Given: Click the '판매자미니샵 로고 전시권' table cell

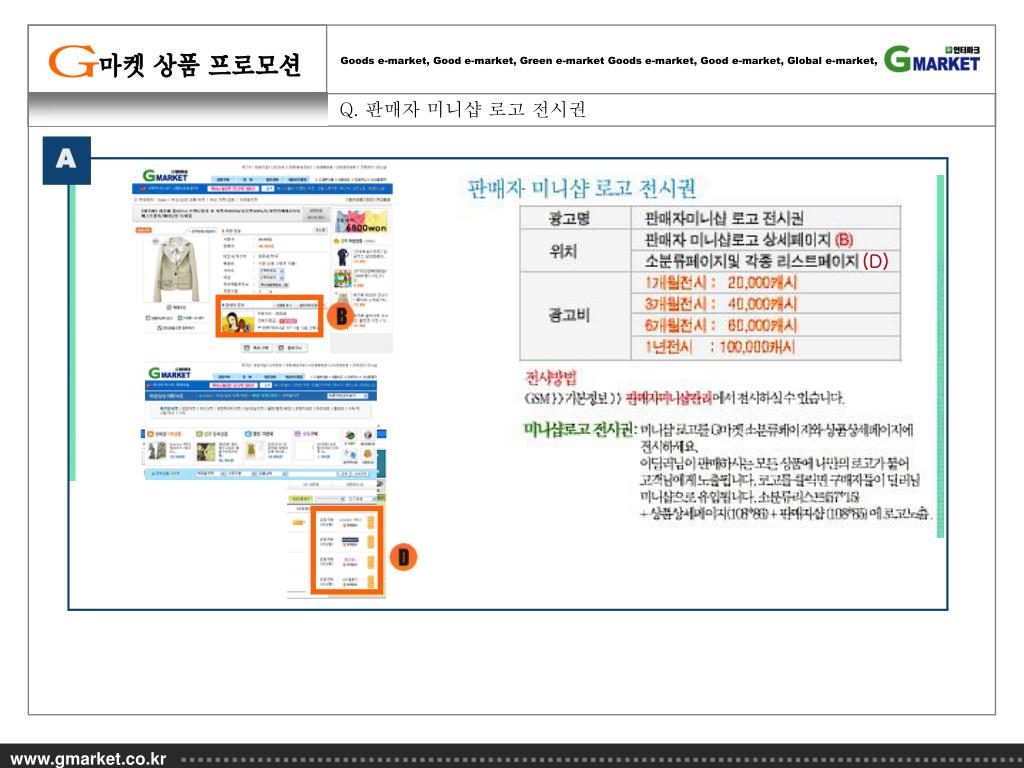Looking at the screenshot, I should 765,218.
